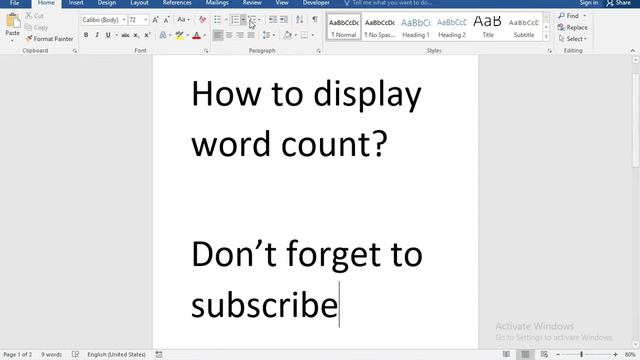
Task: Click Sign in
Action: tap(589, 3)
